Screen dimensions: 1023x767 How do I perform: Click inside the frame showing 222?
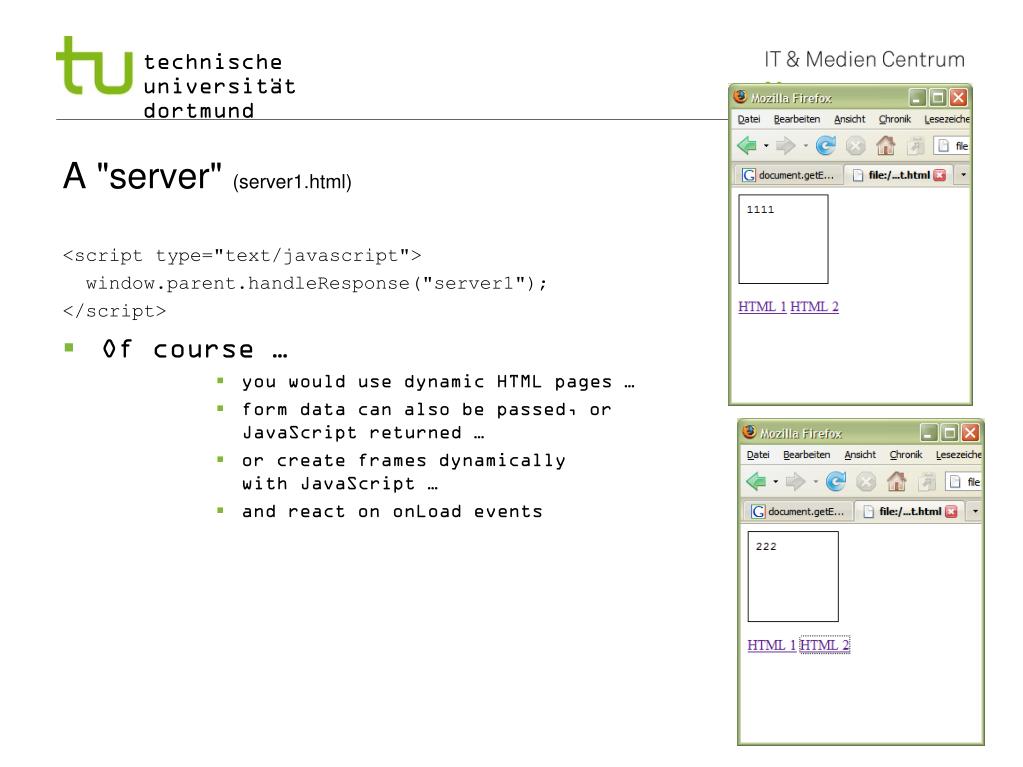pos(793,577)
